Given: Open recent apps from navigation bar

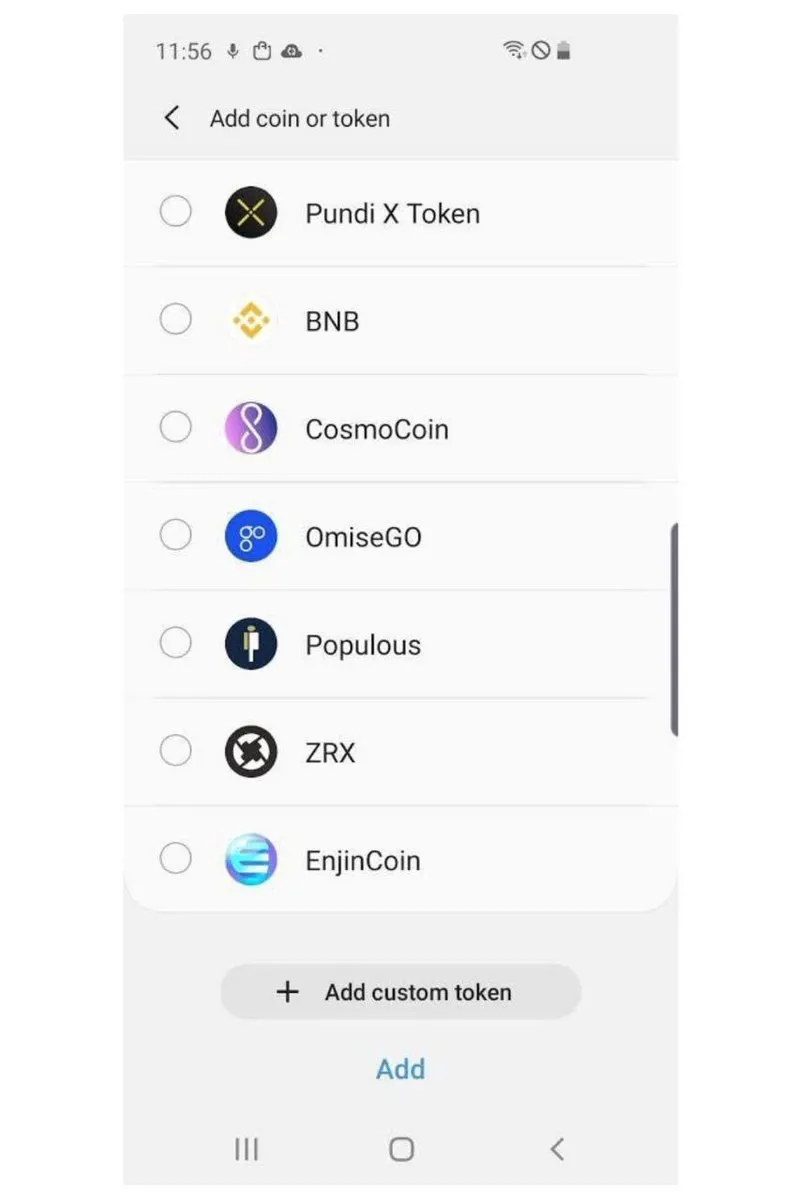Looking at the screenshot, I should click(246, 1149).
